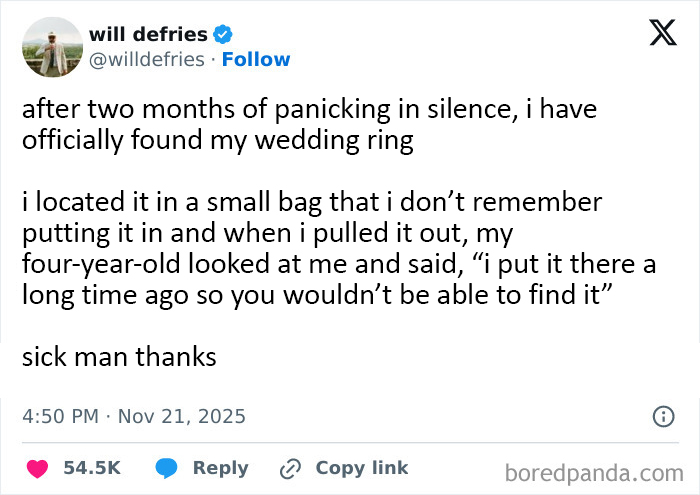Click the X logo icon

pos(656,34)
